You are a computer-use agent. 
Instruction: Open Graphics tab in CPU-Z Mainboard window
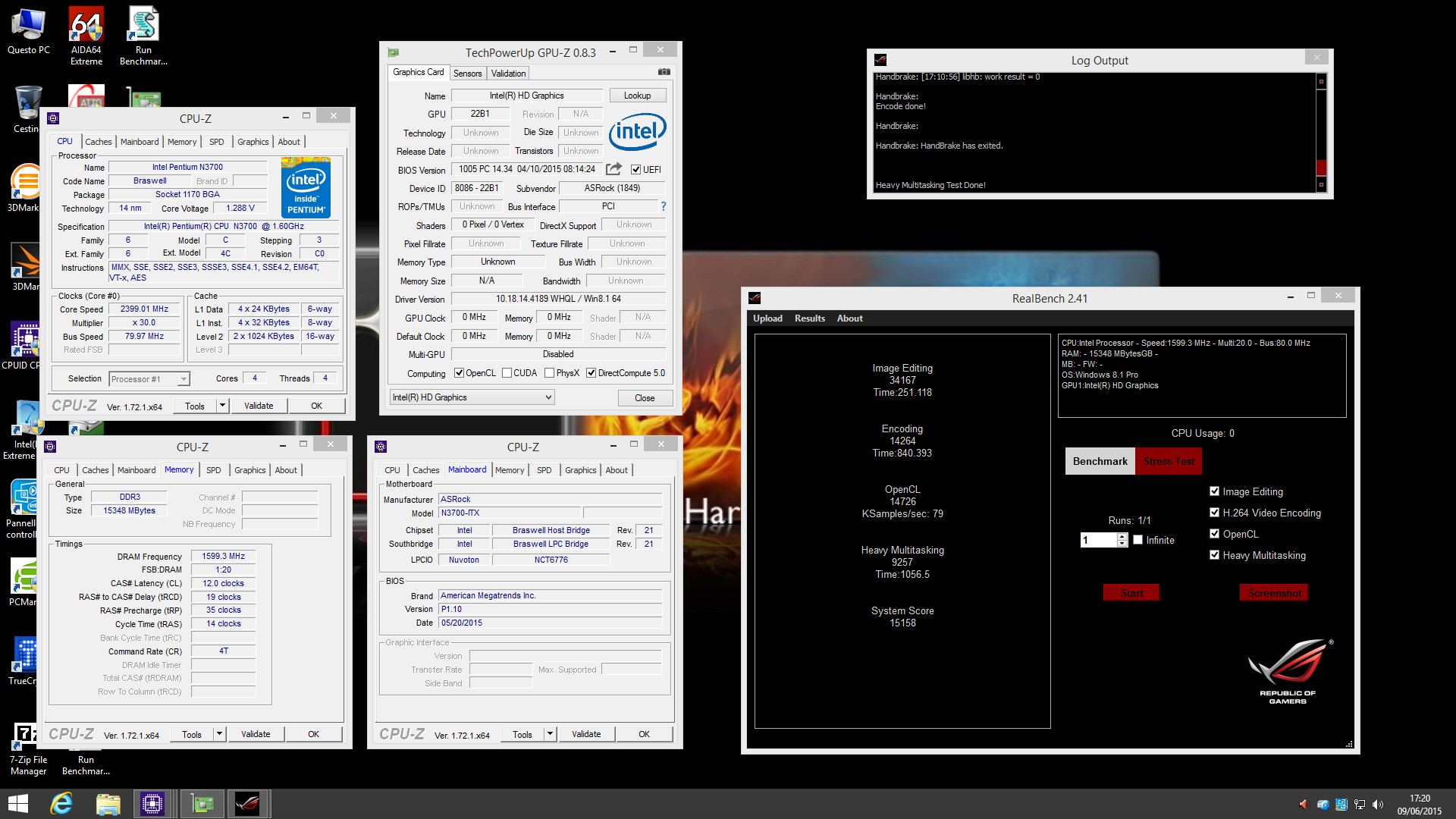coord(581,470)
